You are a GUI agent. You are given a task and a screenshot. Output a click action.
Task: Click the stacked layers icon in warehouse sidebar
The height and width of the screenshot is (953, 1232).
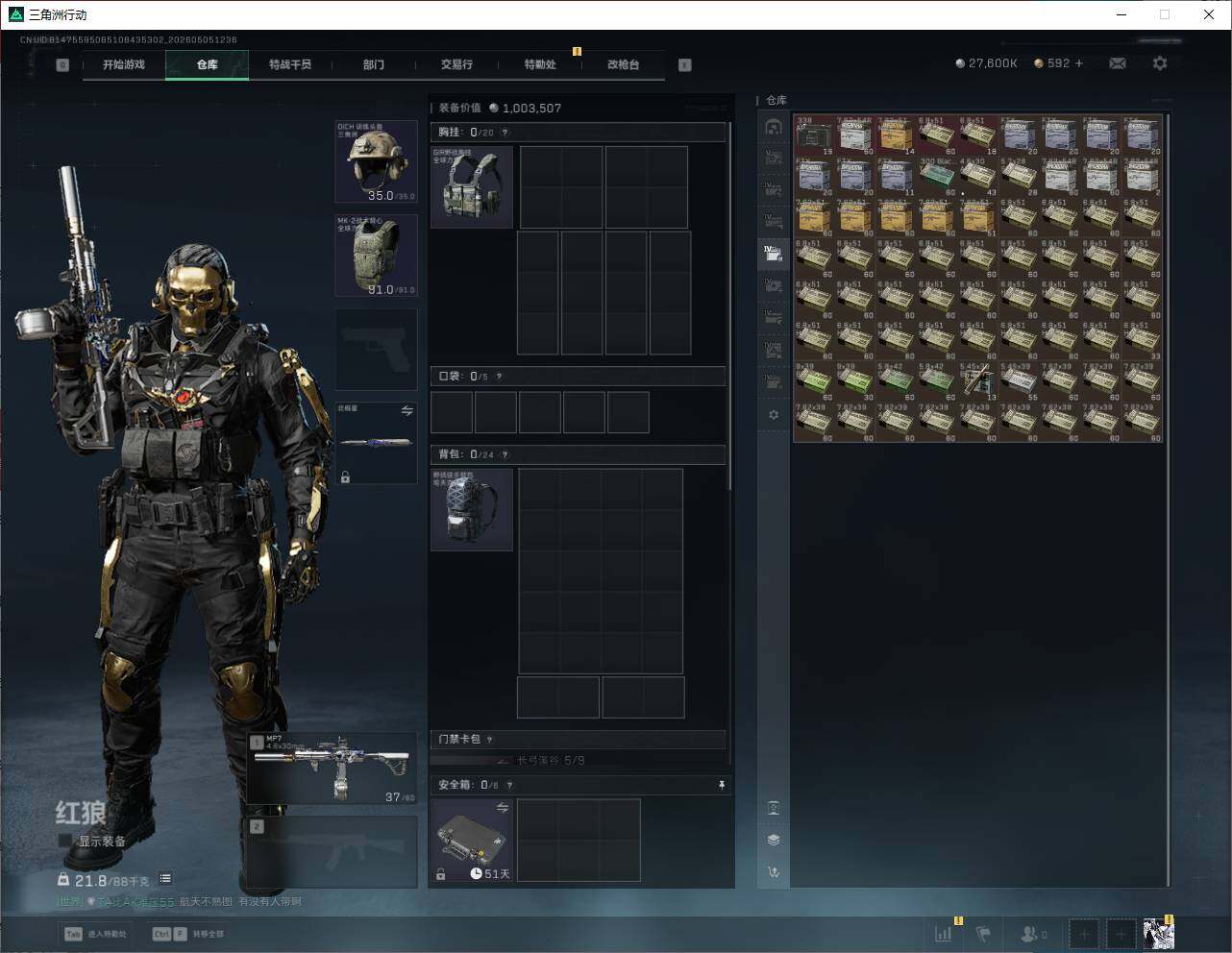(x=774, y=840)
